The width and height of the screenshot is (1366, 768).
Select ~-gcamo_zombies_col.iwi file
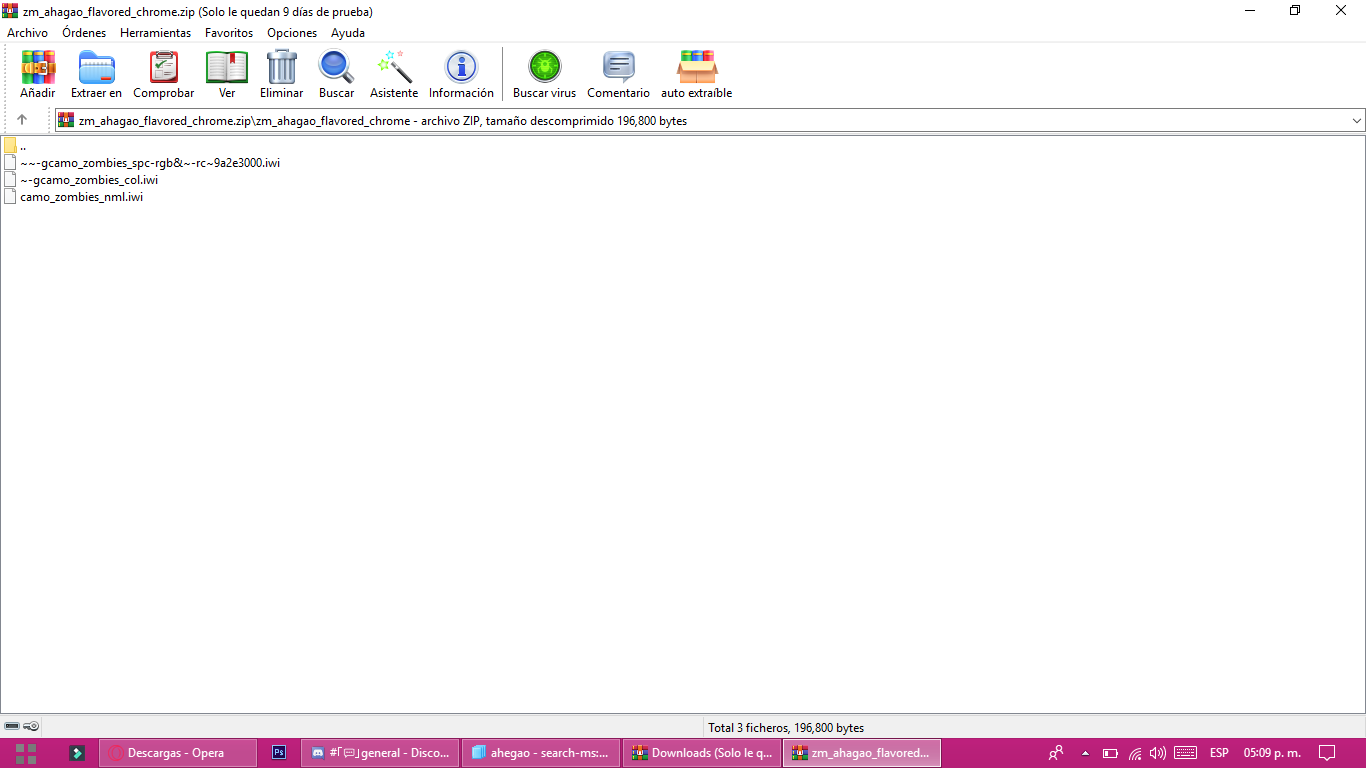(81, 180)
